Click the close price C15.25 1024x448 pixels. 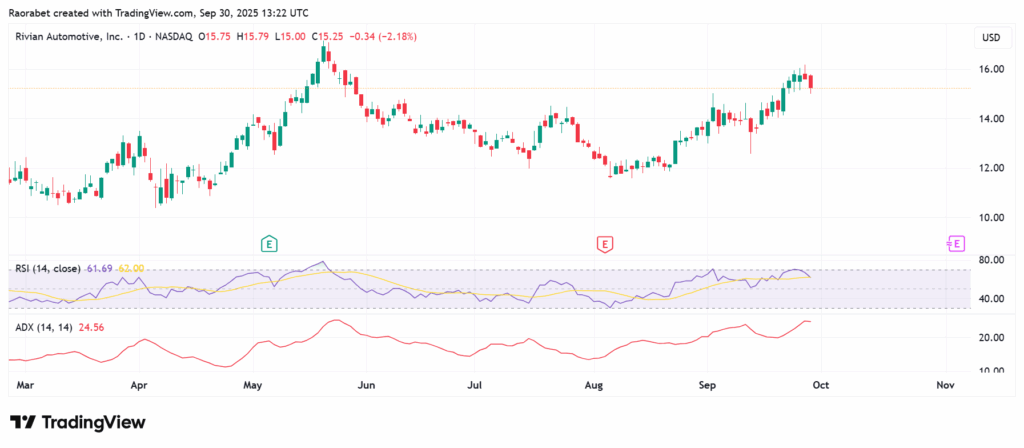tap(328, 37)
